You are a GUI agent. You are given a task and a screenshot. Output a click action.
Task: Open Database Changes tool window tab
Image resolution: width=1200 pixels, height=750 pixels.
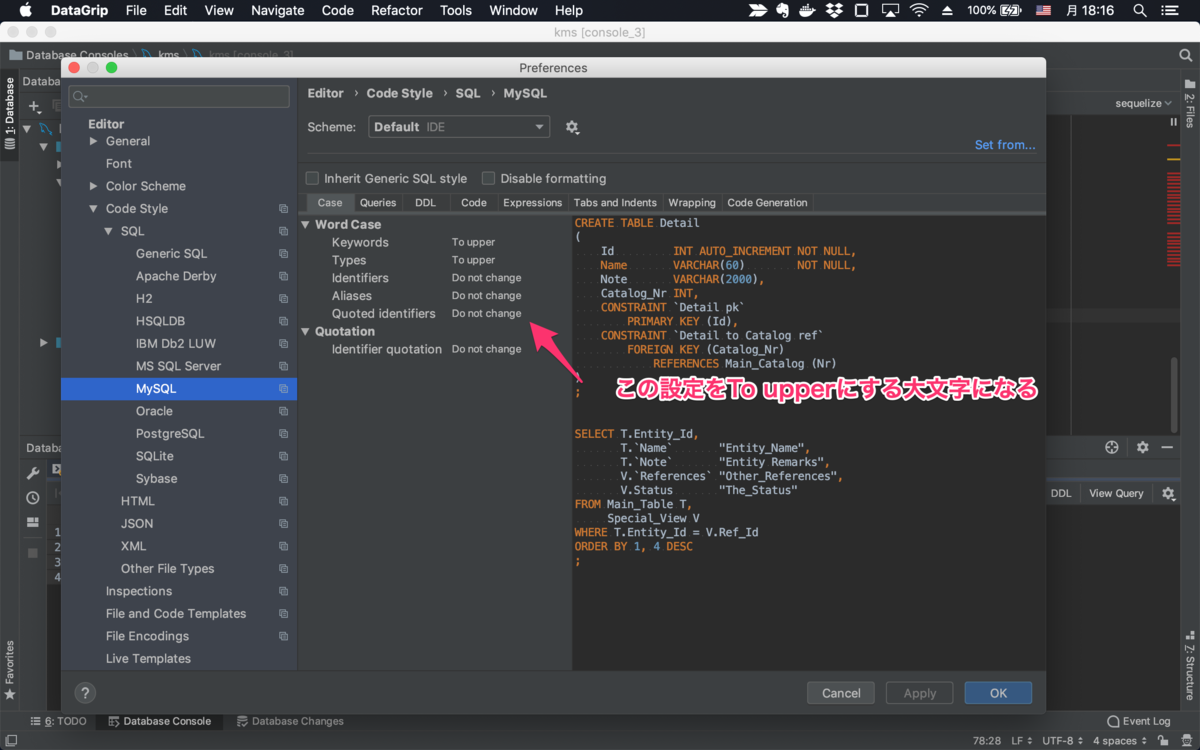(290, 721)
